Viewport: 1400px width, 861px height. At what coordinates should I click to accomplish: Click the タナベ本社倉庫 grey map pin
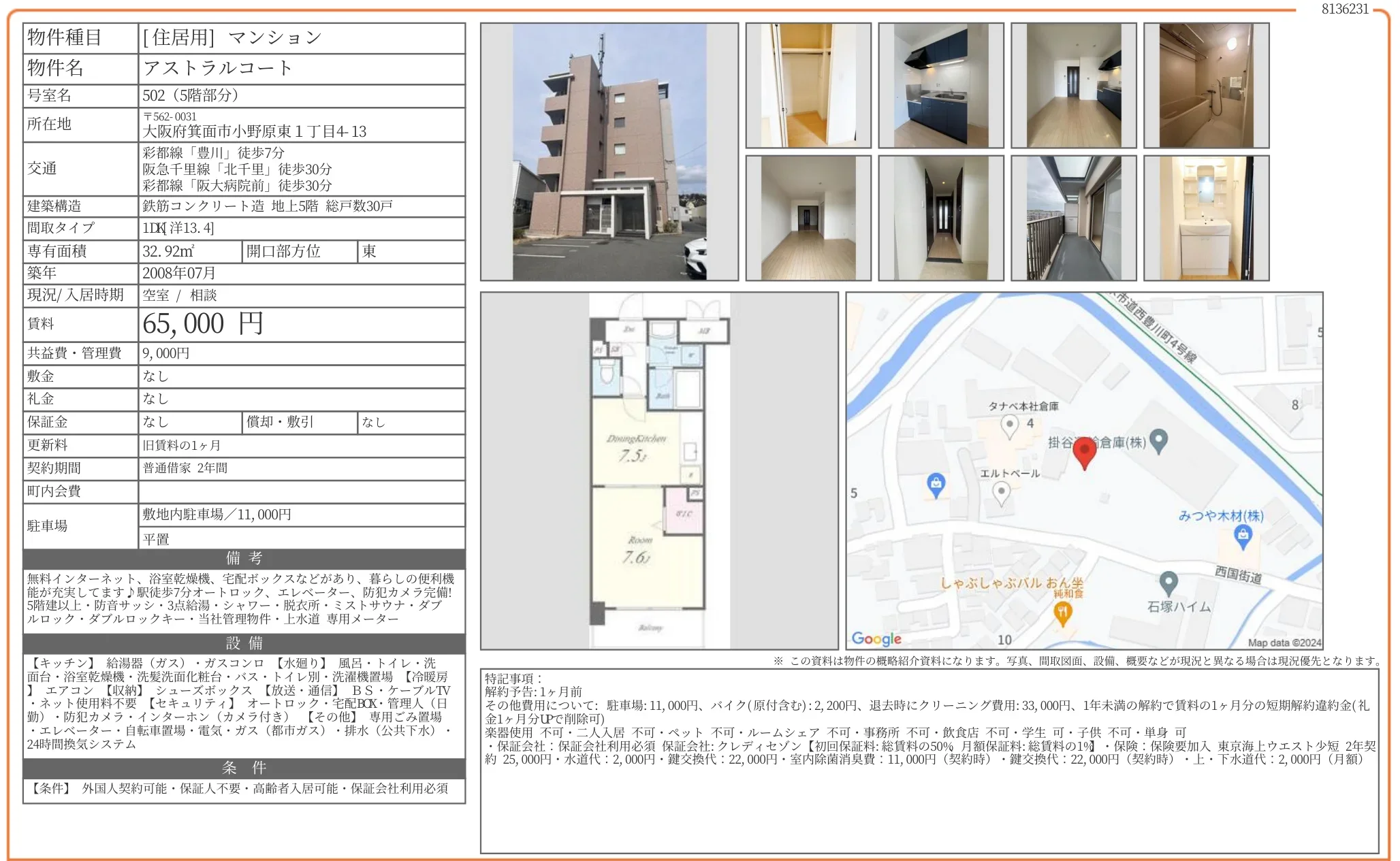(x=1010, y=425)
